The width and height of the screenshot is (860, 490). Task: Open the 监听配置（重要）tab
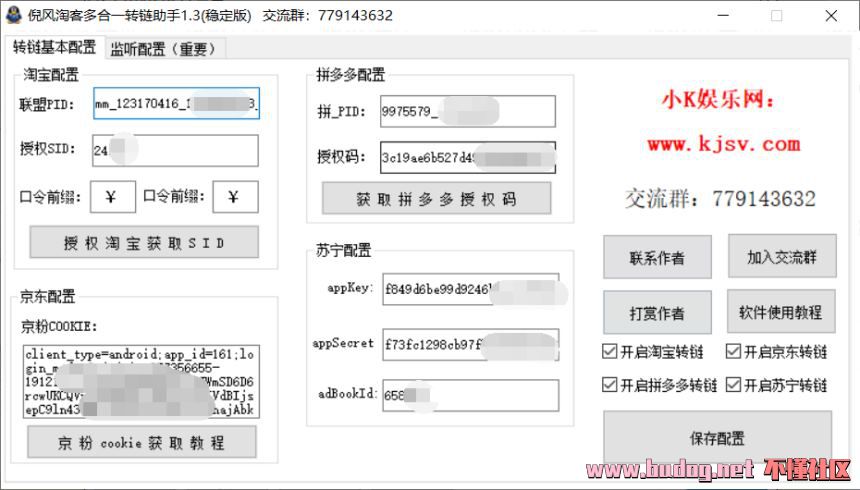164,49
